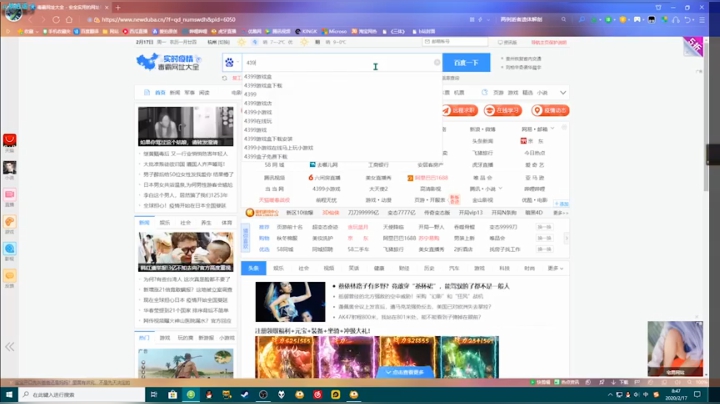Click the 点击查看更多 expand button
This screenshot has width=720, height=404.
pyautogui.click(x=405, y=372)
